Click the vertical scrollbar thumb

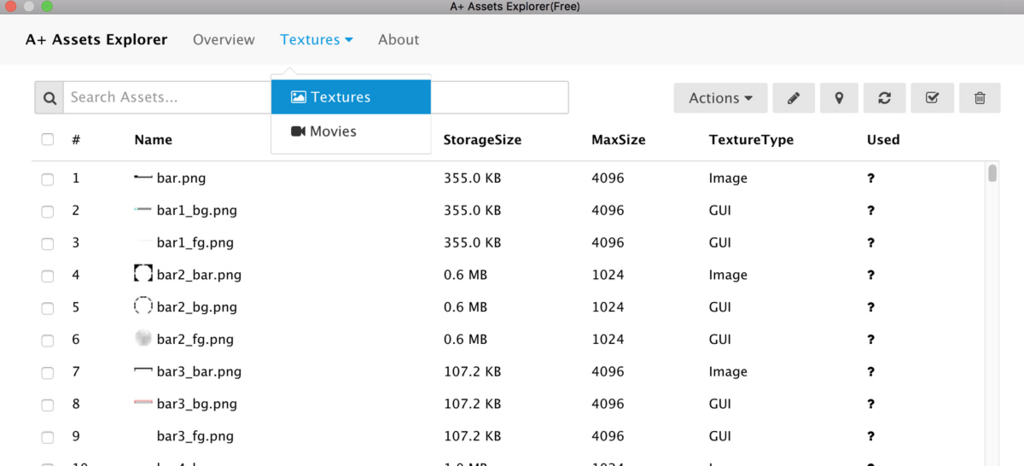993,173
